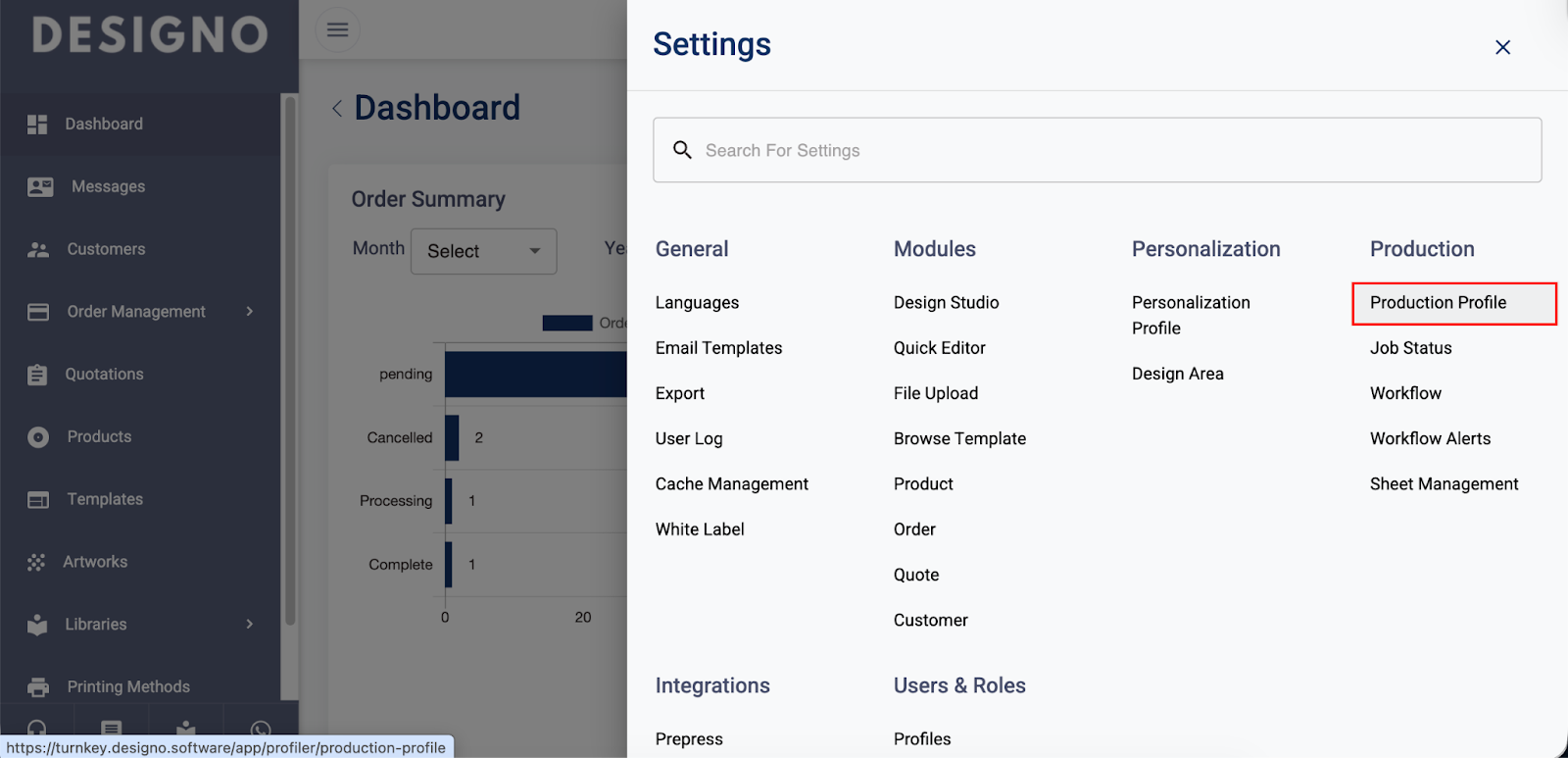Click the Printing Methods printer icon
The height and width of the screenshot is (758, 1568).
tap(38, 687)
